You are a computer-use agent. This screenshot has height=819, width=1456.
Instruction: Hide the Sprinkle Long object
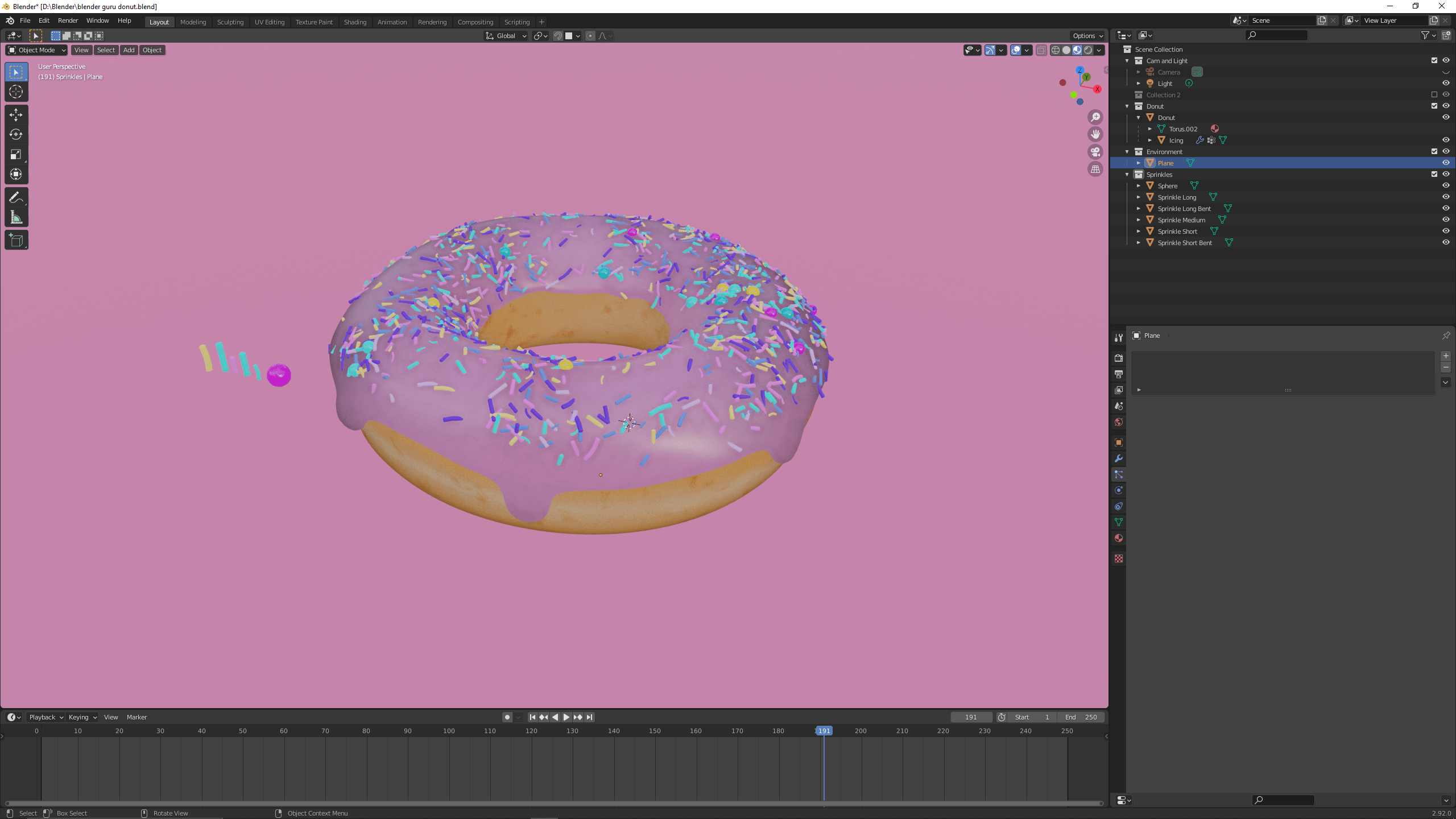1446,197
